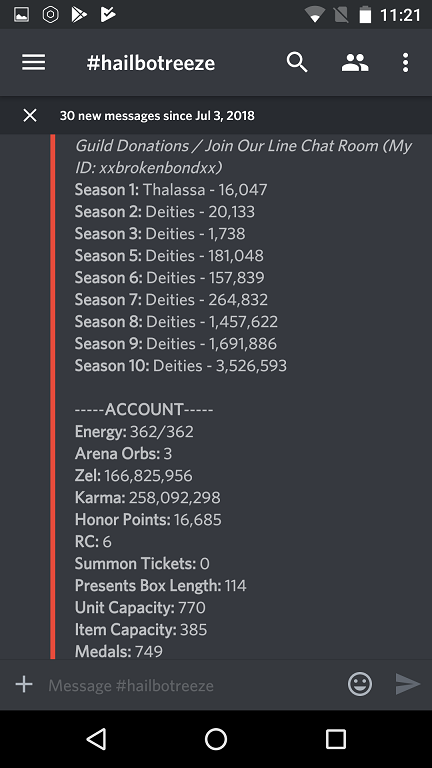Tap the Guild Donations Line Chat Room text

[243, 156]
